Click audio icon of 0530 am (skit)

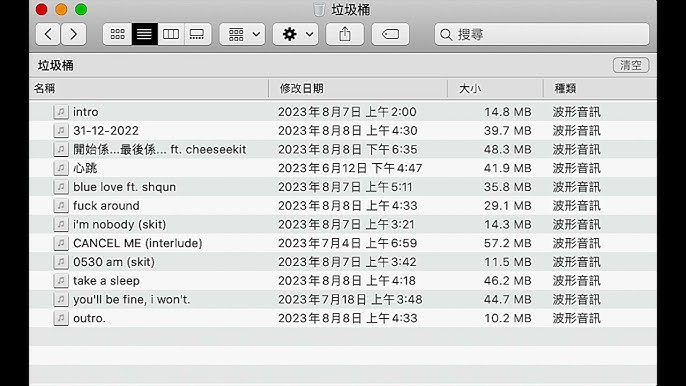pos(61,262)
